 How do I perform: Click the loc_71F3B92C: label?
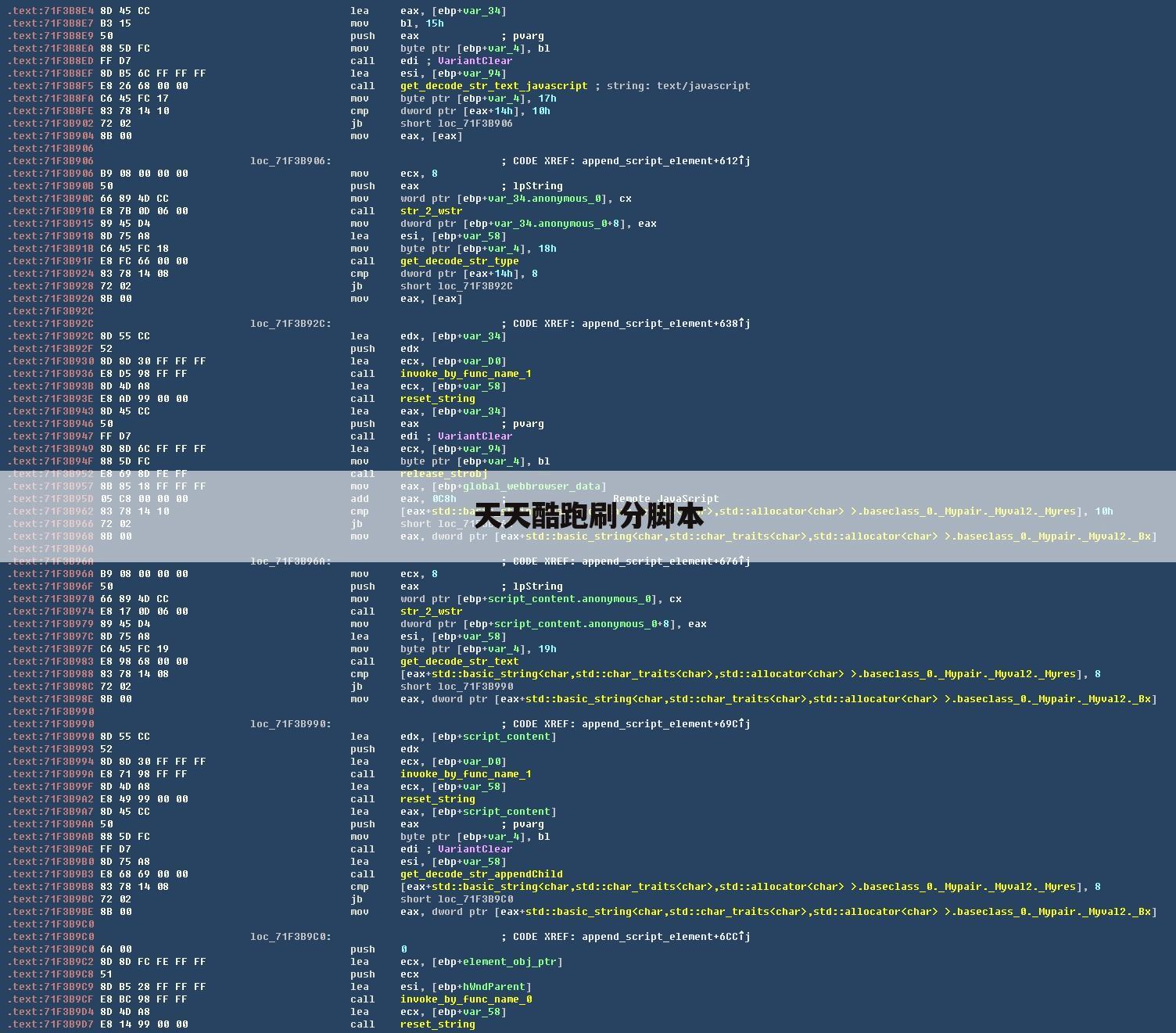(290, 324)
